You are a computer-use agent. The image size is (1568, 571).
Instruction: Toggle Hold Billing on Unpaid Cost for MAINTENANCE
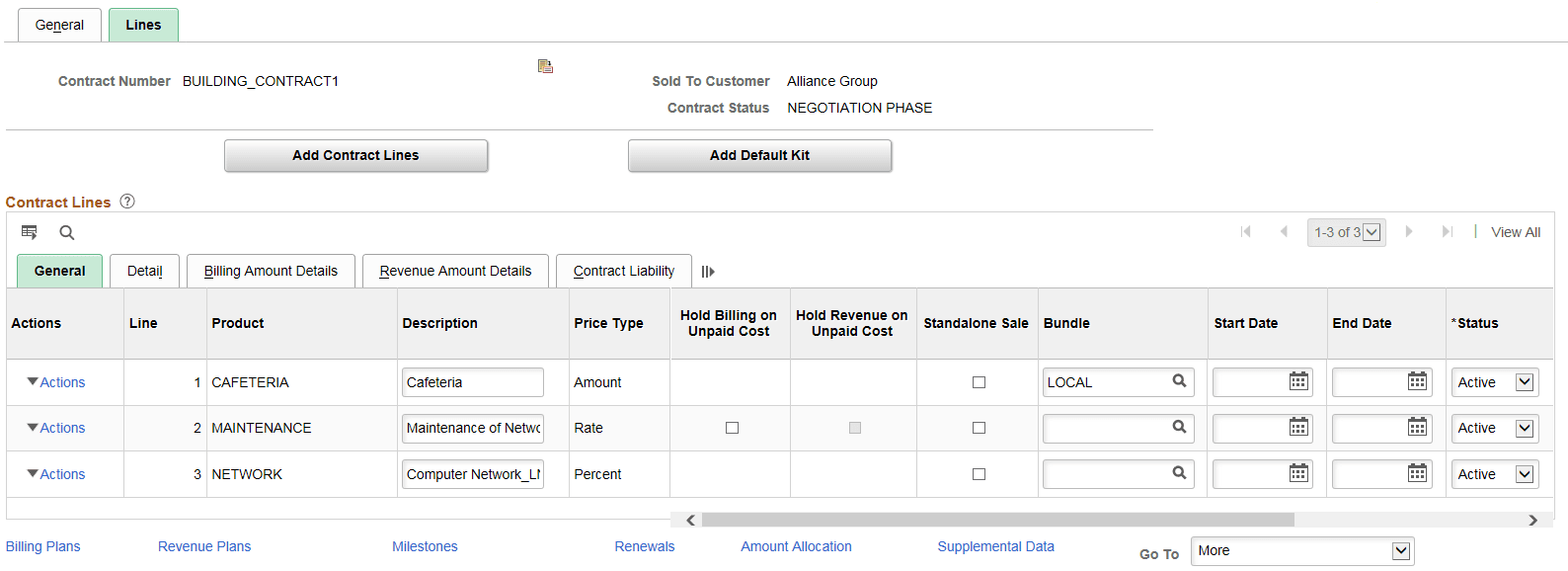(732, 428)
